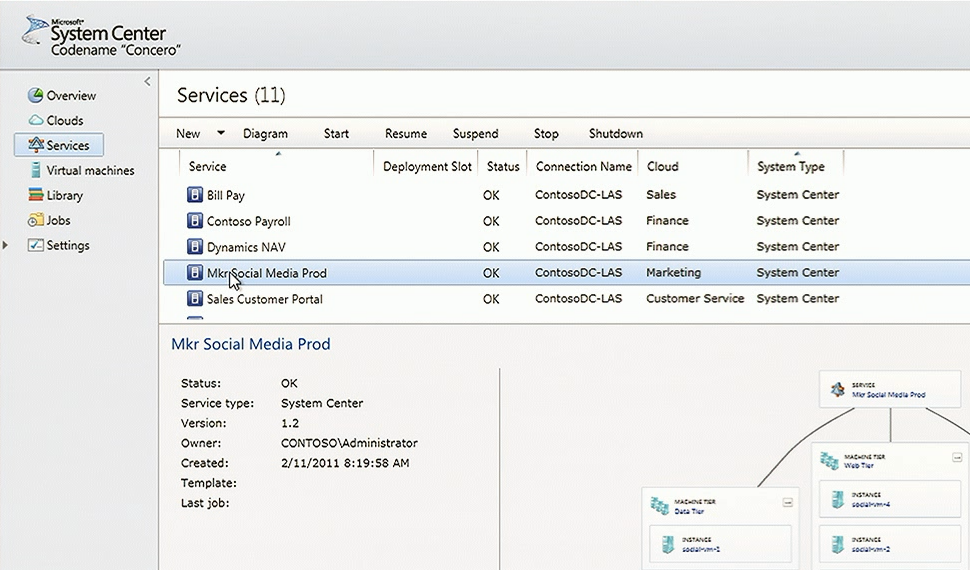Click the Bill Pay service icon
The height and width of the screenshot is (570, 970).
(195, 195)
